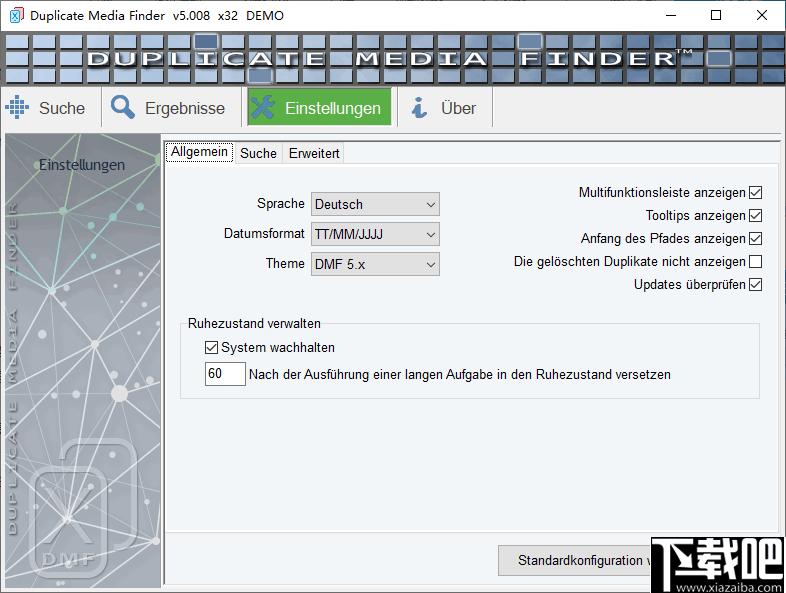Viewport: 786px width, 593px height.
Task: Click the wrench icon on Einstellungen
Action: pos(263,107)
